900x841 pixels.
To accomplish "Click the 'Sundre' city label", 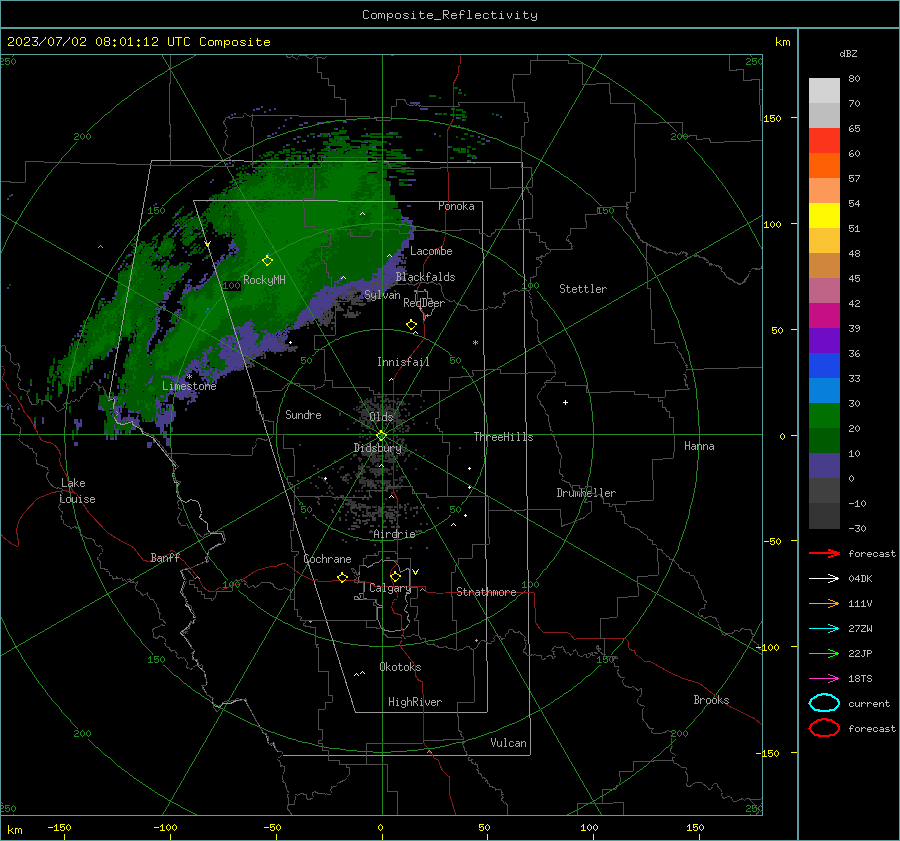I will (x=303, y=414).
